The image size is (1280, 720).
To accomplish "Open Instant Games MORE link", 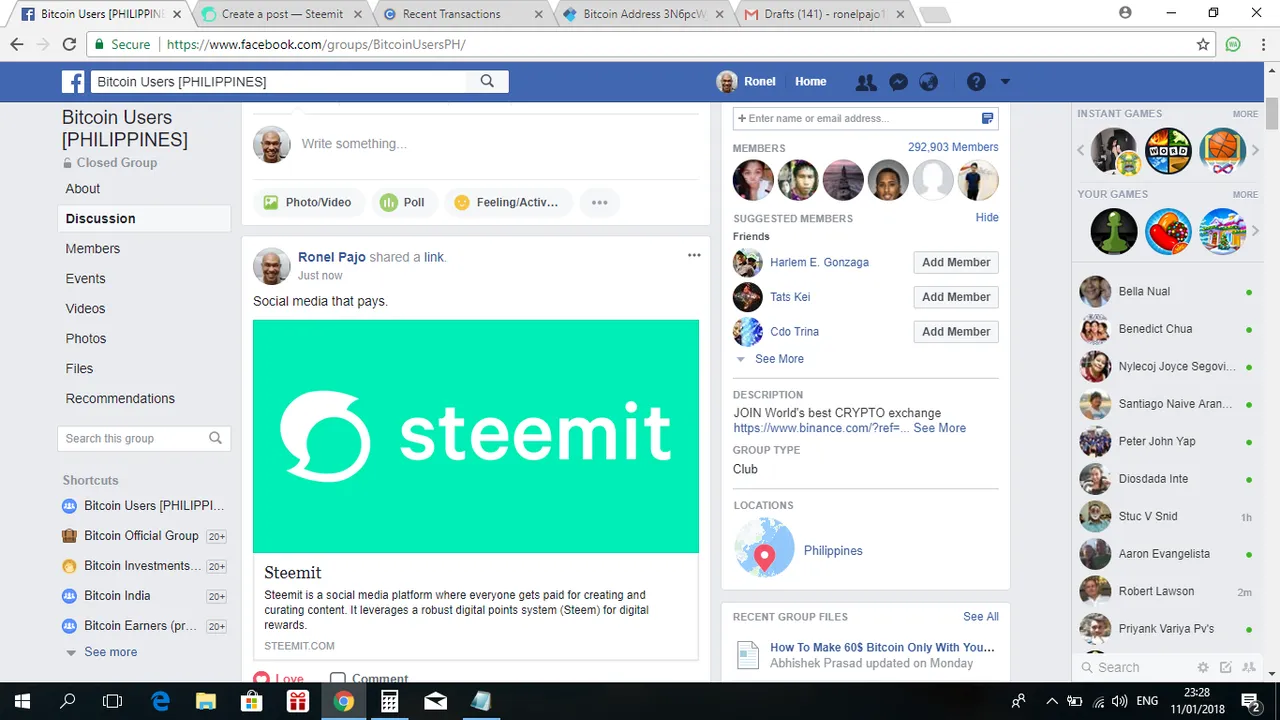I will (x=1245, y=114).
